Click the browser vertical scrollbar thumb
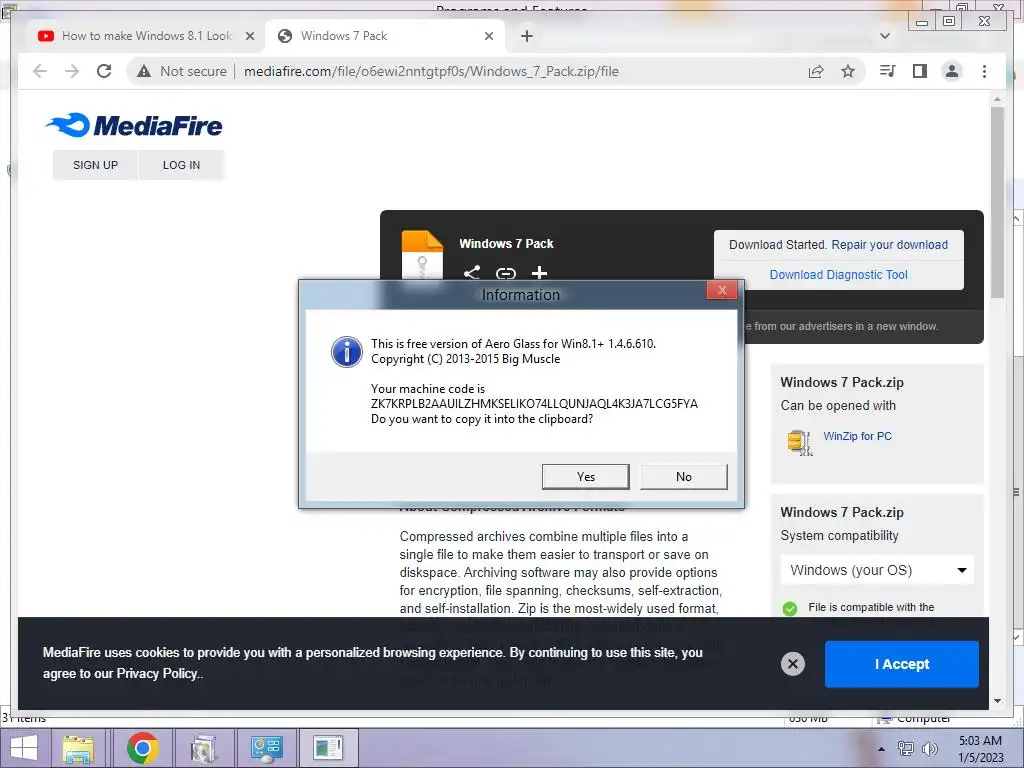Screen dimensions: 1024x768 (997, 202)
